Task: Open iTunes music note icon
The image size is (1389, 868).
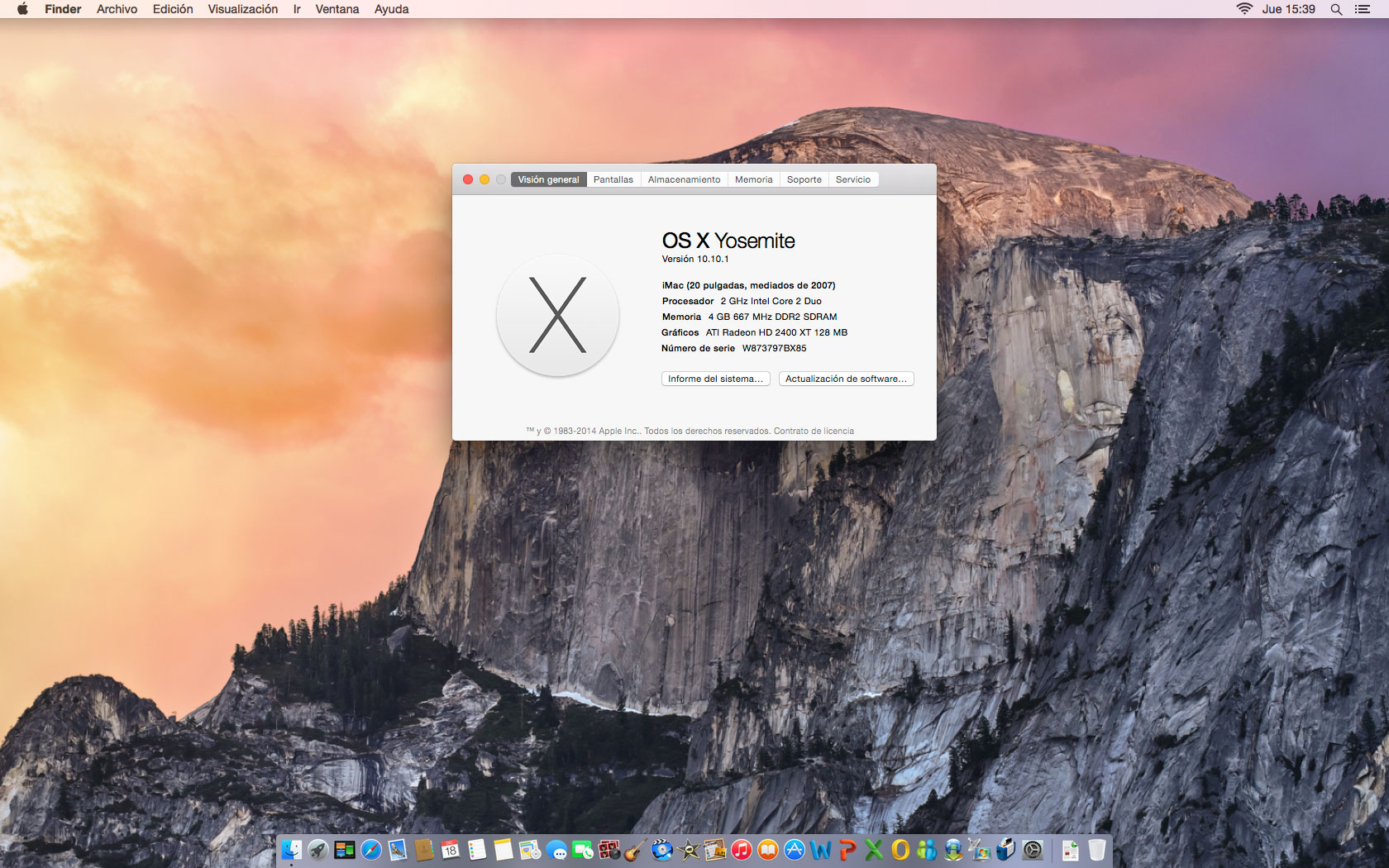Action: (742, 850)
